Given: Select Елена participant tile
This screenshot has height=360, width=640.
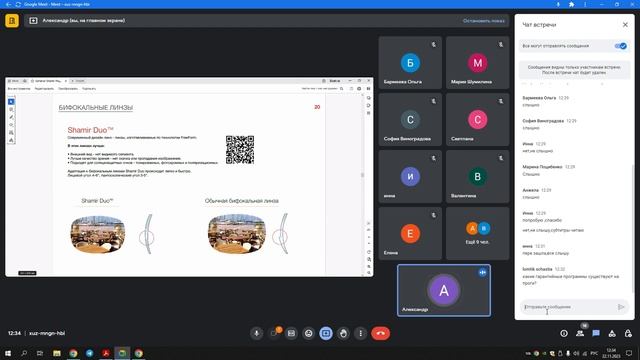Looking at the screenshot, I should [x=410, y=233].
